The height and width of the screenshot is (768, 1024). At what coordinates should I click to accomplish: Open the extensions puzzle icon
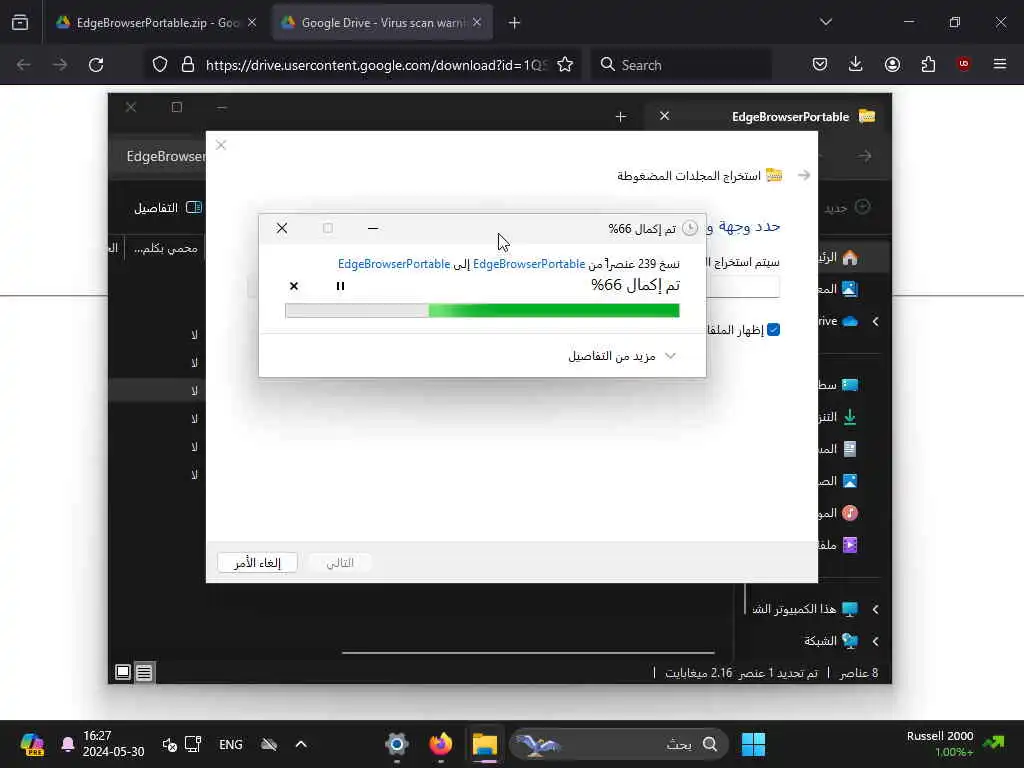(928, 65)
